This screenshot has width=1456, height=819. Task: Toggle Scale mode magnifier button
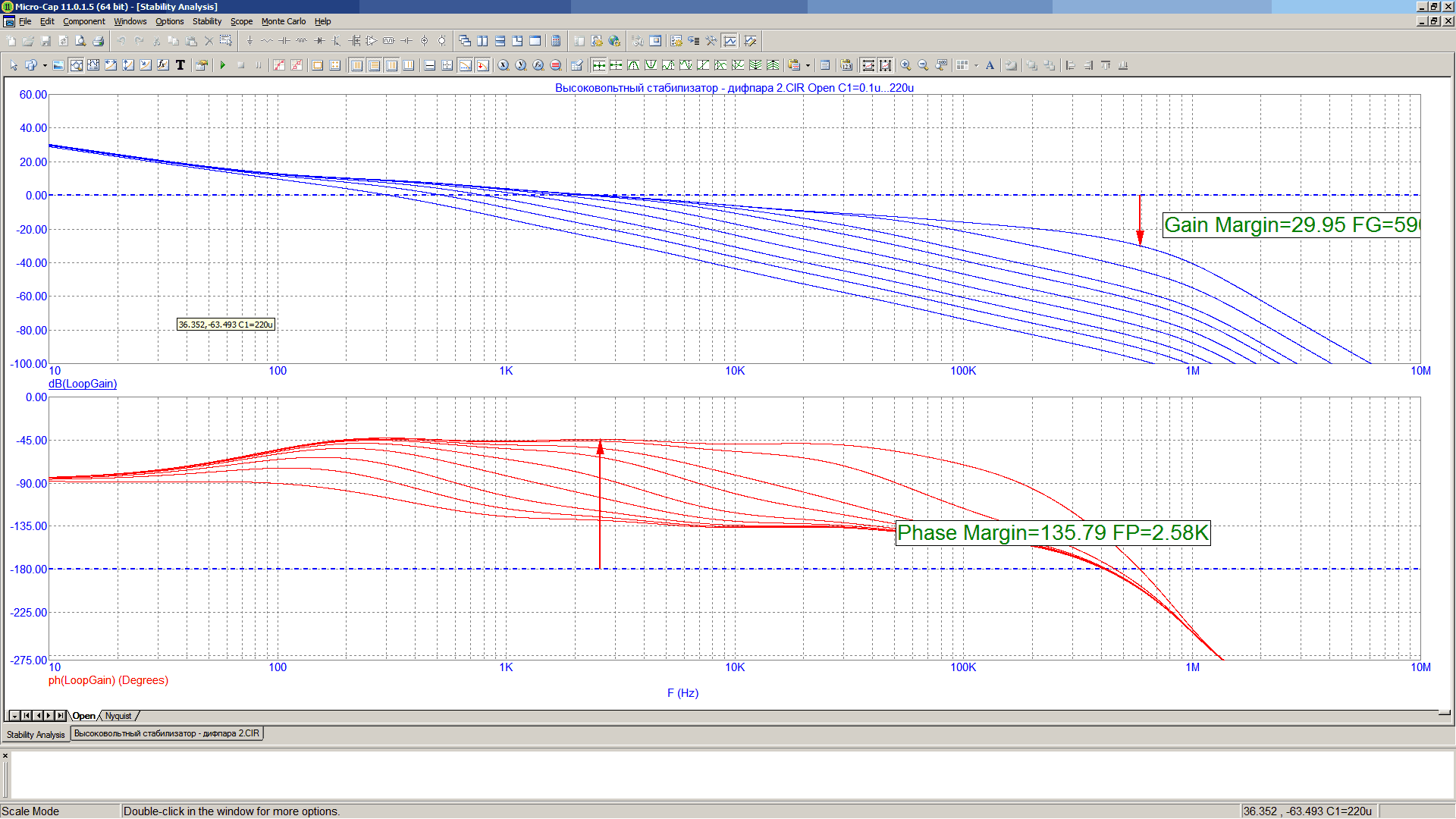click(x=77, y=65)
